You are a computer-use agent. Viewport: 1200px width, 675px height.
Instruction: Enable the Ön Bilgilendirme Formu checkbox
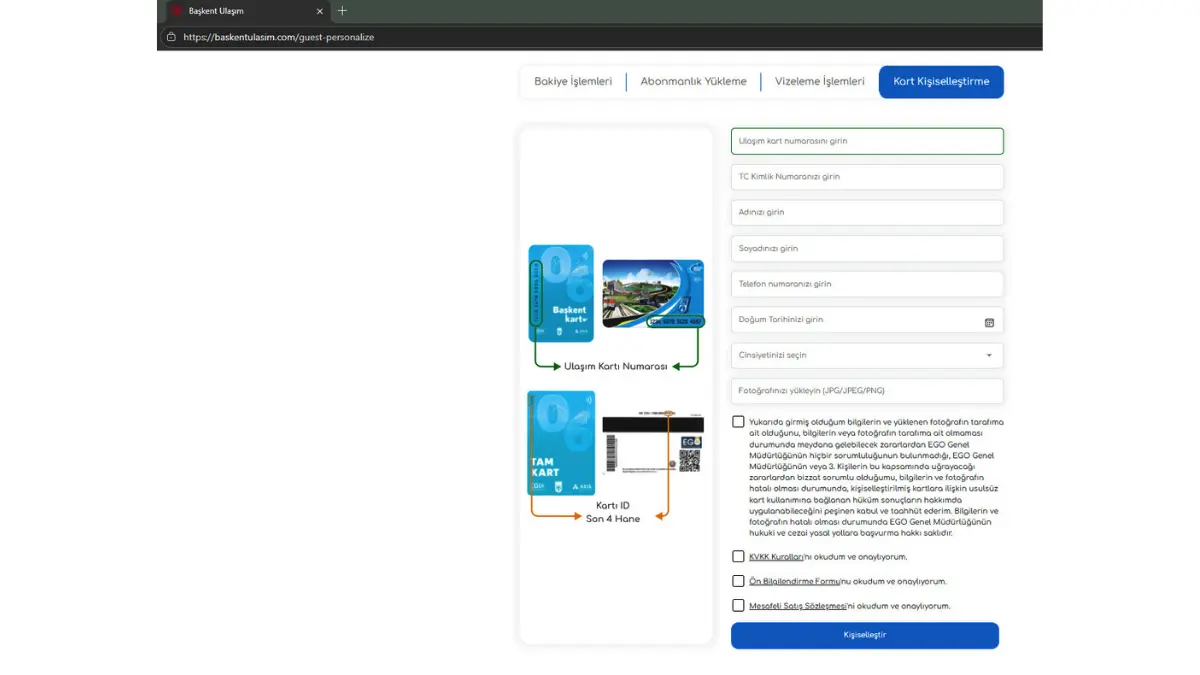click(x=738, y=581)
